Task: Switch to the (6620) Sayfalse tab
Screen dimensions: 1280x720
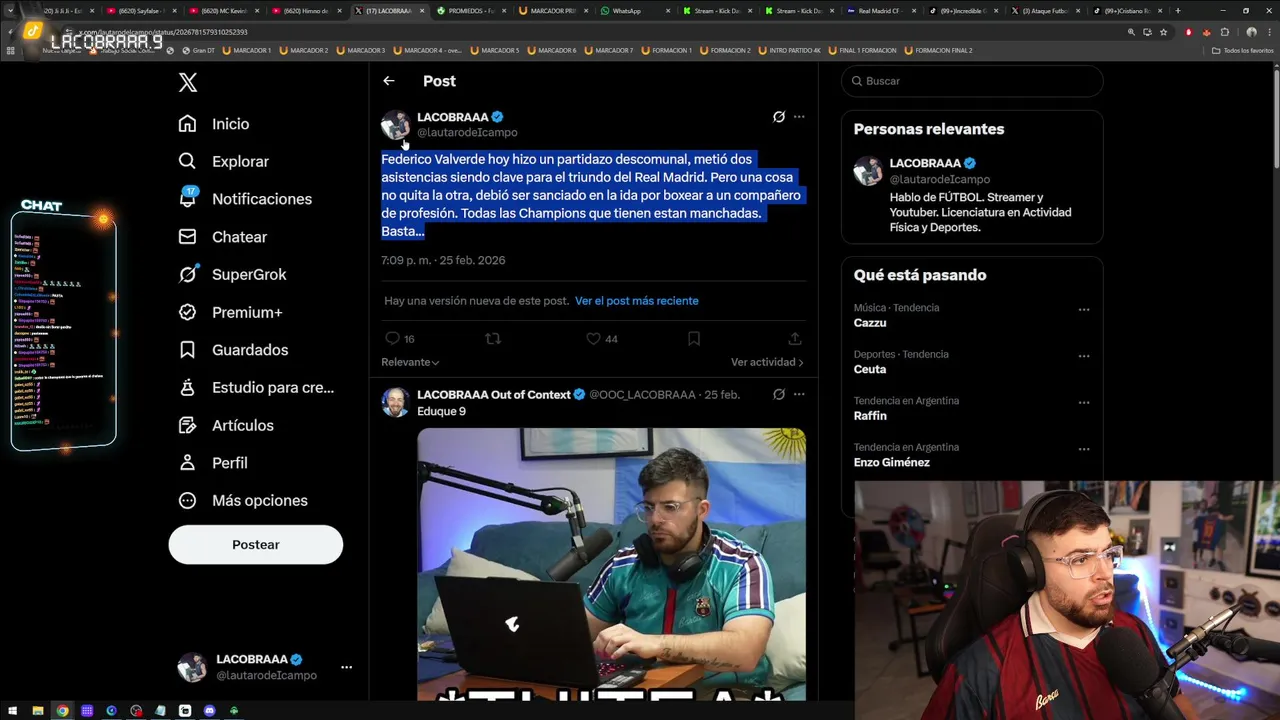Action: [141, 11]
